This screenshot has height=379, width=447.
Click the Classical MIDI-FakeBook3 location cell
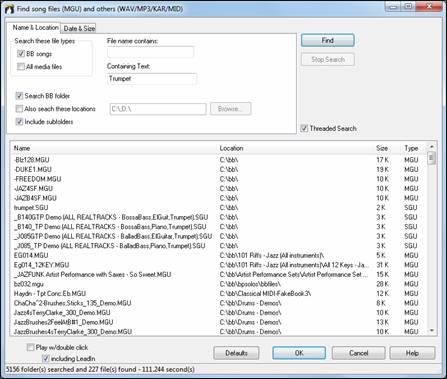pyautogui.click(x=265, y=294)
